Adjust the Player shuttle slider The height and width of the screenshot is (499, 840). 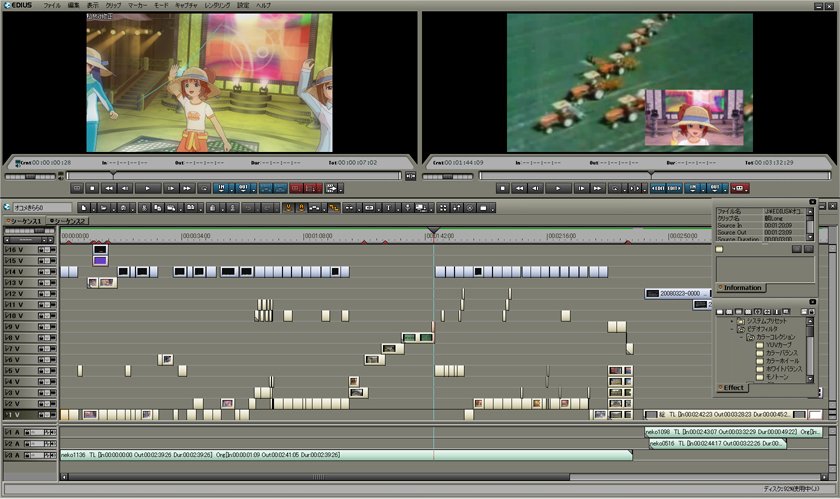tap(31, 176)
